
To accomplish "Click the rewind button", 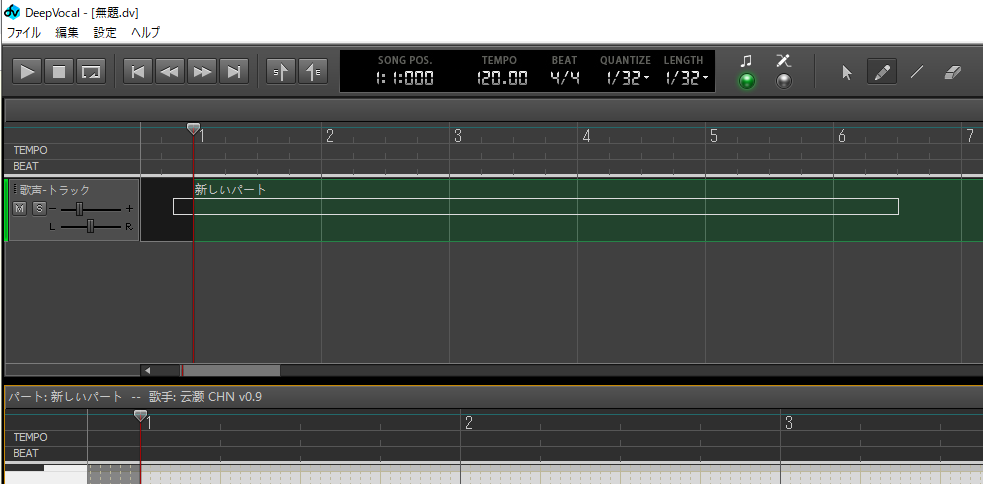I will click(x=169, y=71).
